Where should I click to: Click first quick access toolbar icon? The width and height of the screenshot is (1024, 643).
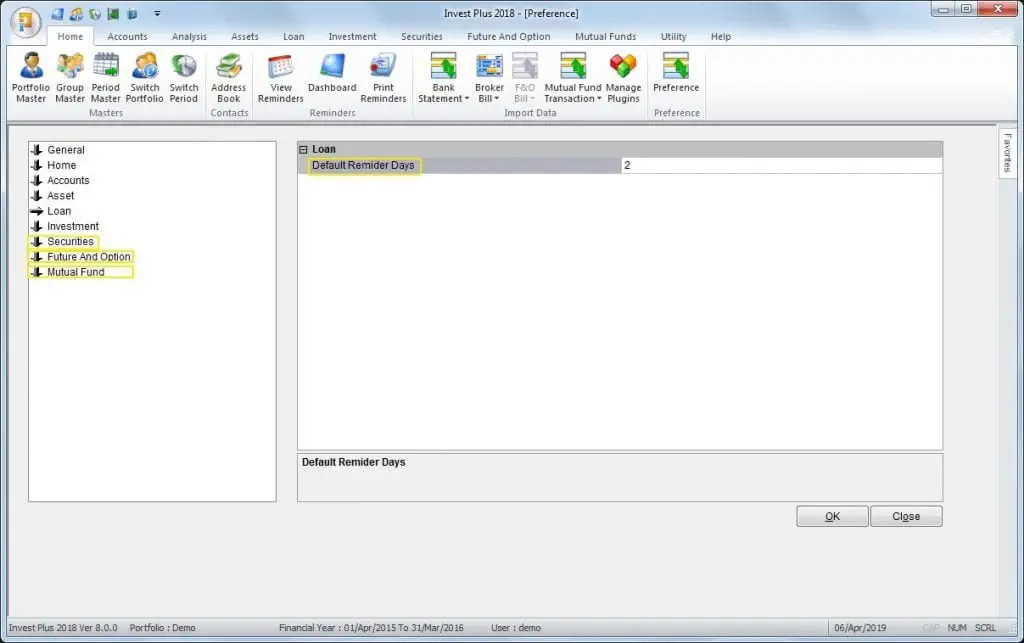tap(57, 13)
